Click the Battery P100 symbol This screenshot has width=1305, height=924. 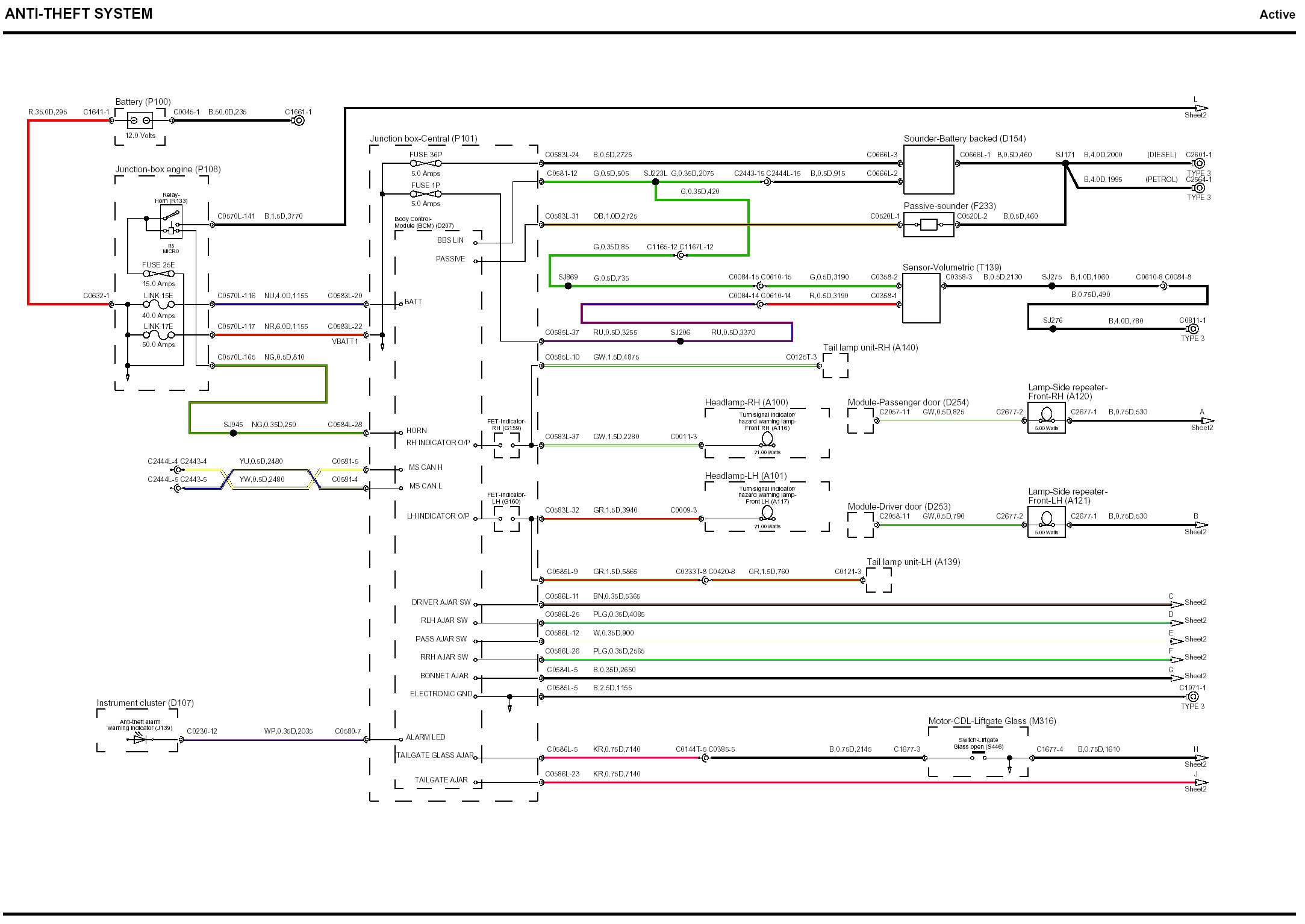(x=140, y=120)
